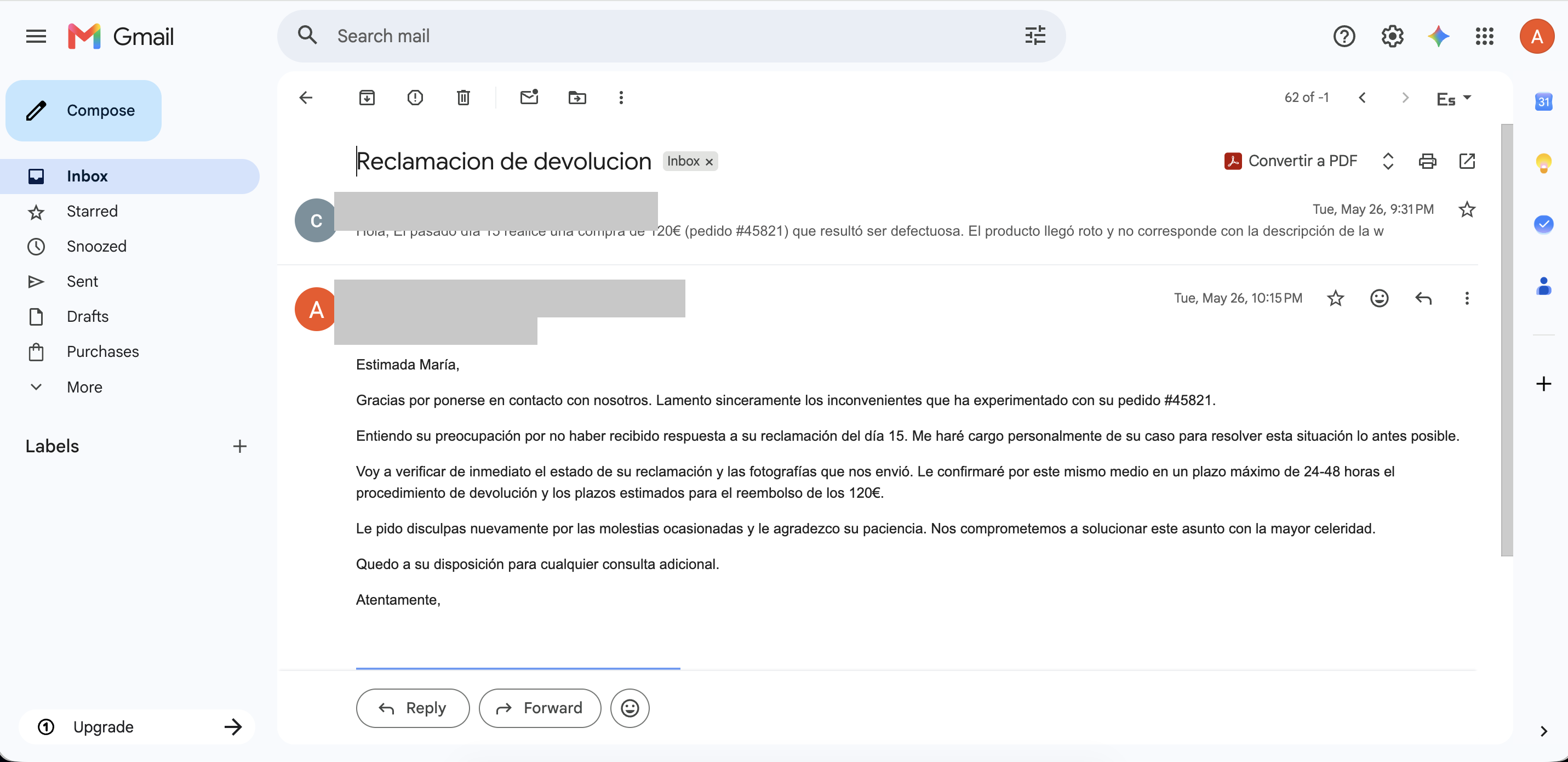
Task: Open the Google Keep side panel
Action: pyautogui.click(x=1544, y=163)
